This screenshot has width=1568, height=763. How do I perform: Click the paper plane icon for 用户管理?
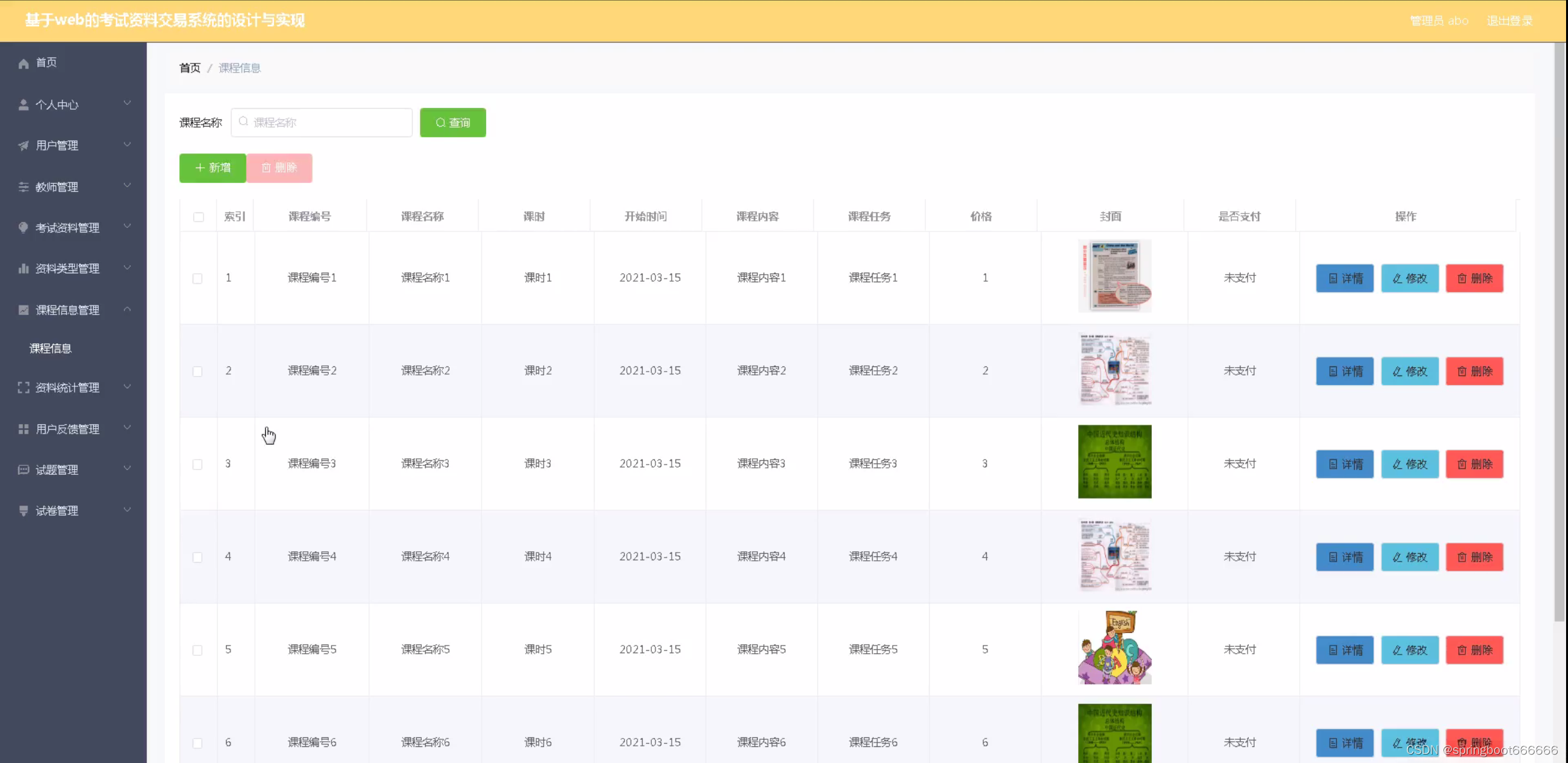(24, 146)
